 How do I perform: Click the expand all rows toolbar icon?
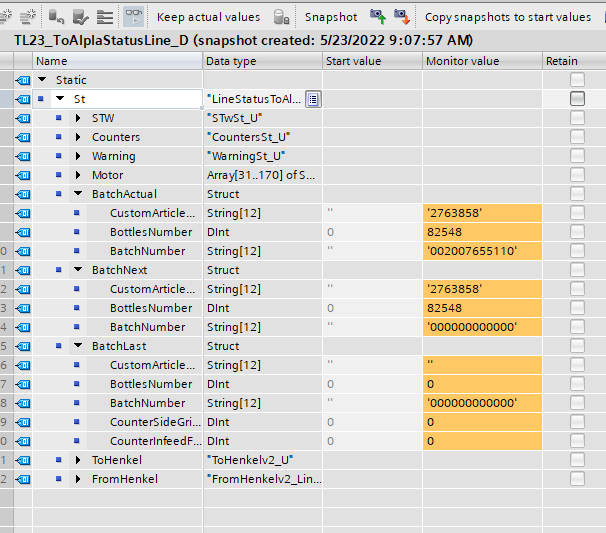click(105, 17)
